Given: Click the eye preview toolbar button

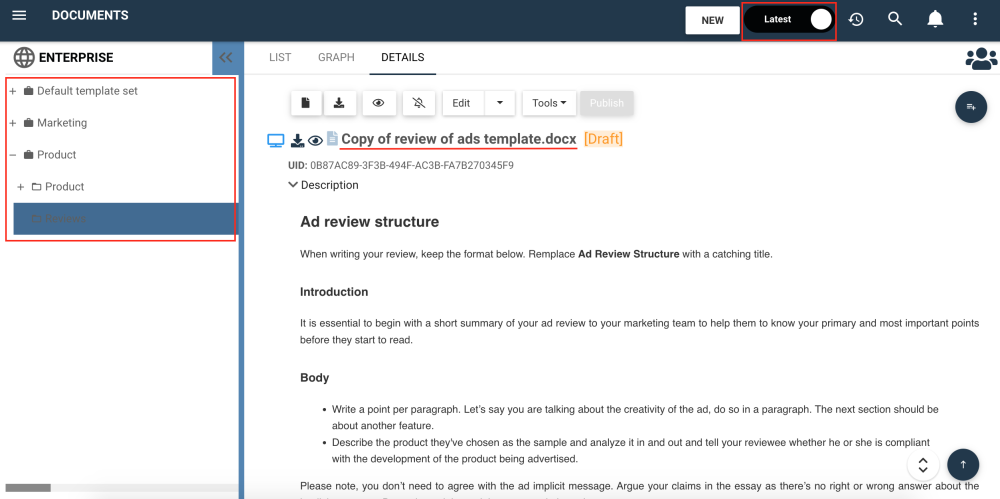Looking at the screenshot, I should [379, 103].
